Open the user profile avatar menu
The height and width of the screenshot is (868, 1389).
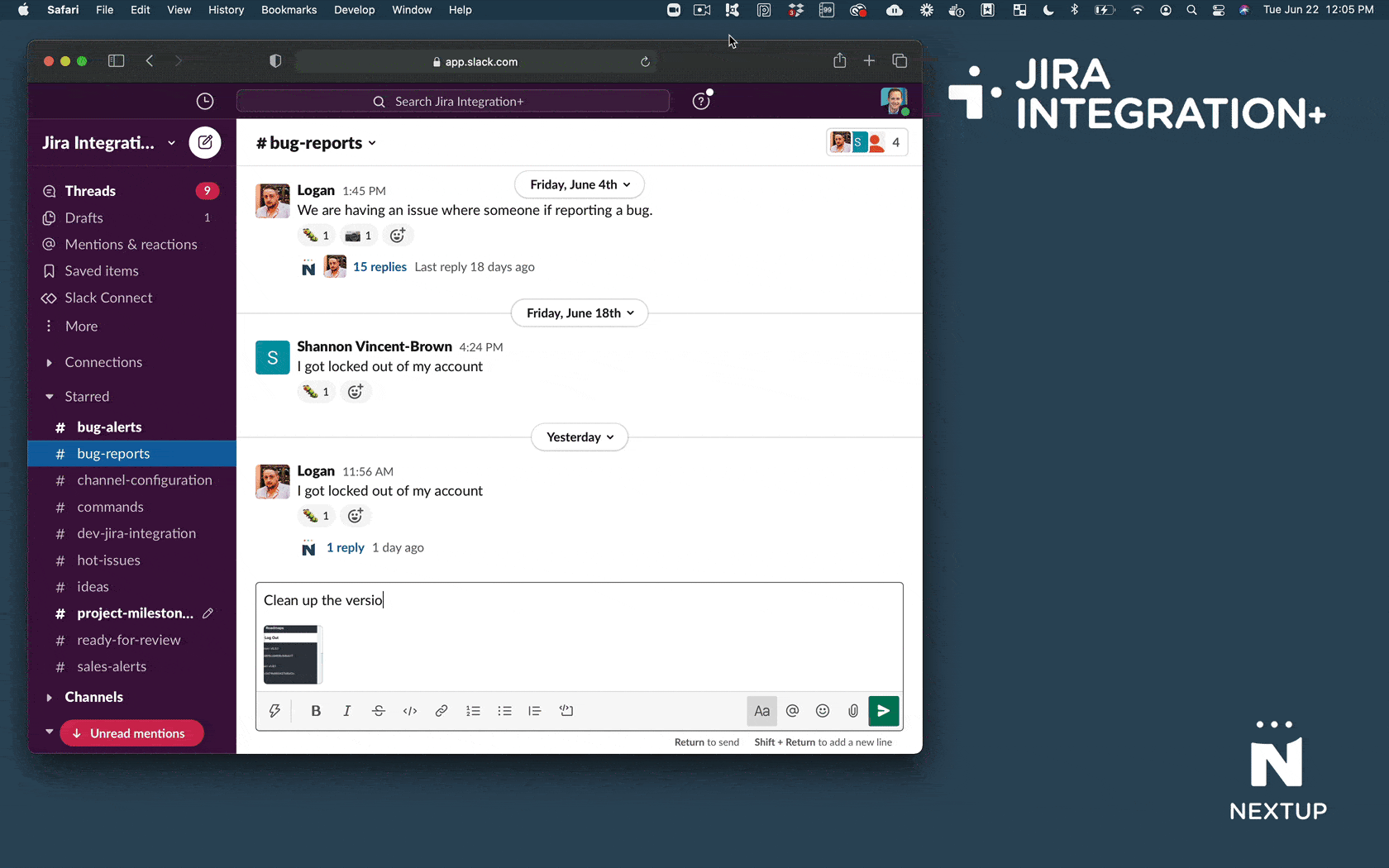coord(894,101)
